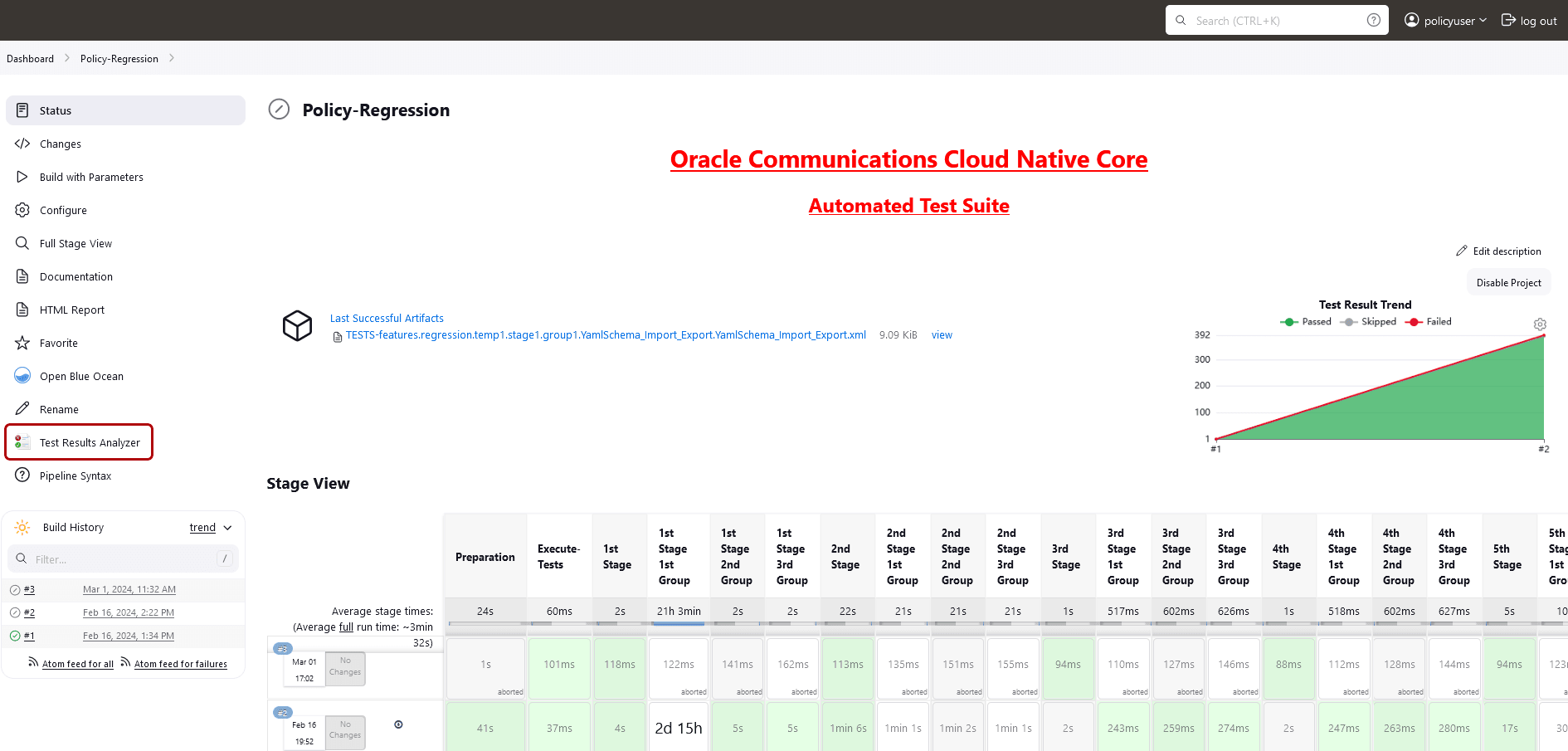Click the Full Stage View magnifier icon
This screenshot has width=1568, height=751.
coord(22,243)
